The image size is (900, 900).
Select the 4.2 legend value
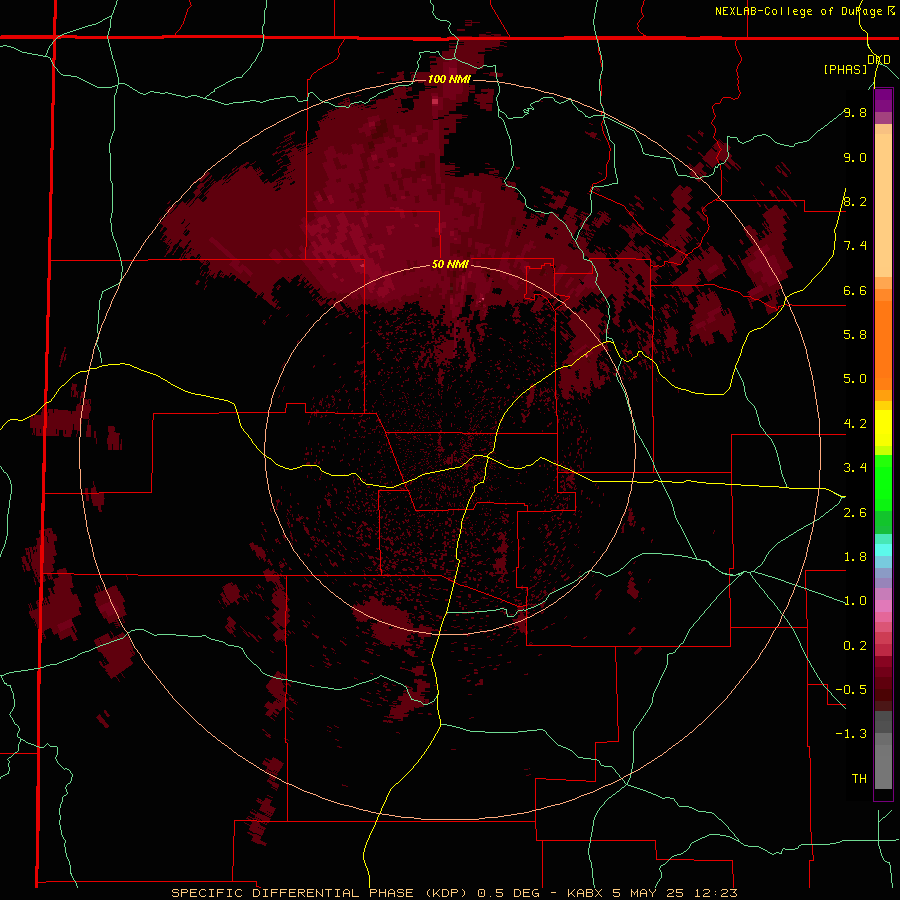pos(855,424)
